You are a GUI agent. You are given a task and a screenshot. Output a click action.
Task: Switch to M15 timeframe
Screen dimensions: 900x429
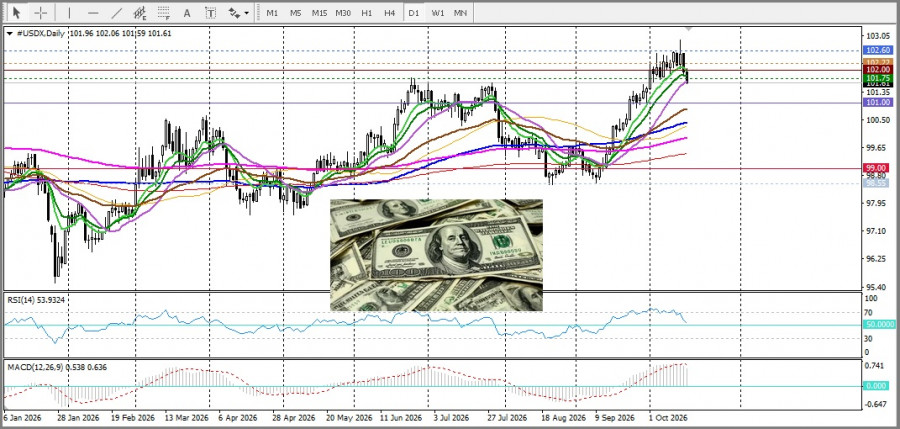[319, 13]
